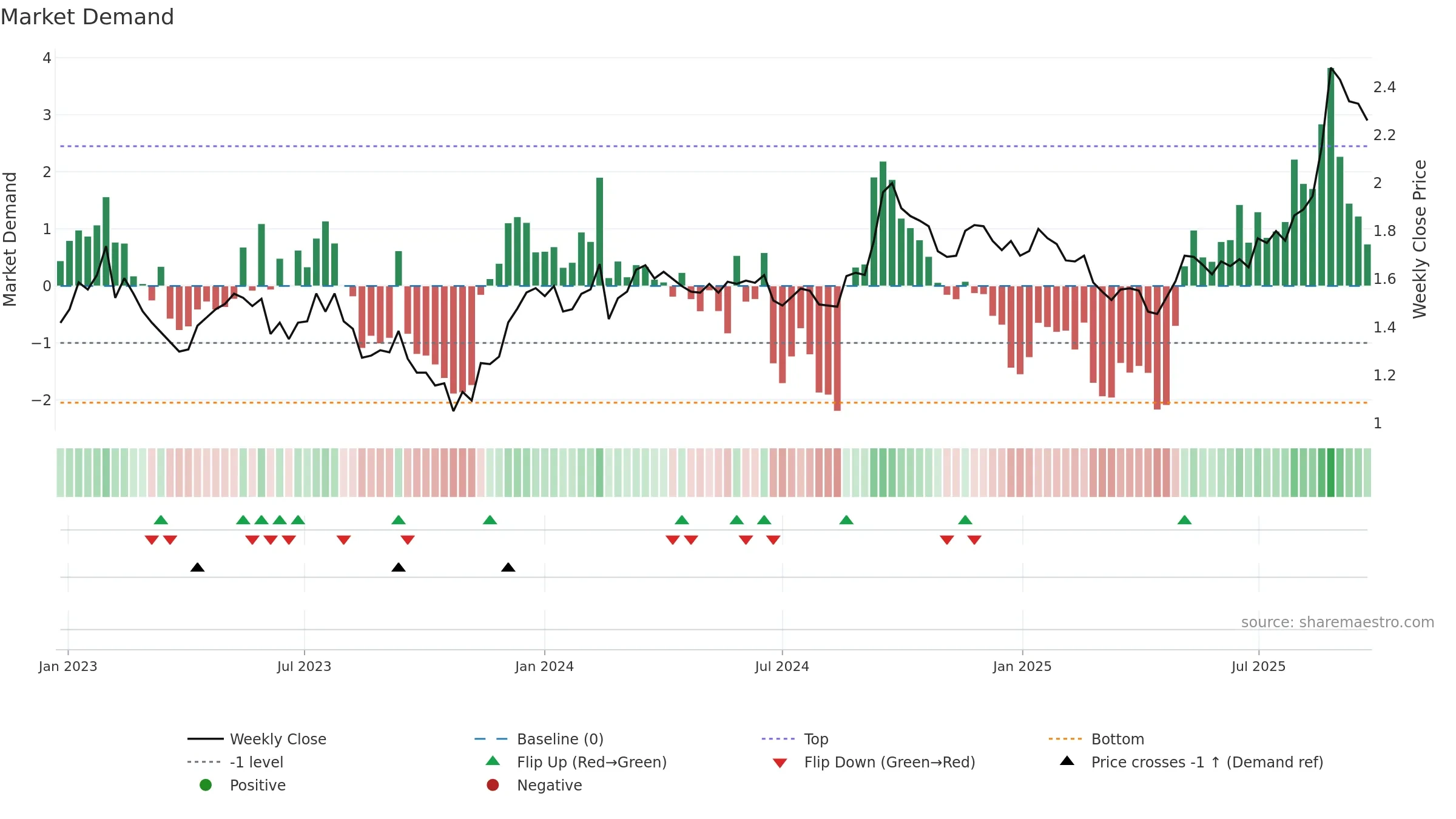This screenshot has width=1456, height=819.
Task: Click the darkest green heatmap strip cell
Action: click(1330, 473)
